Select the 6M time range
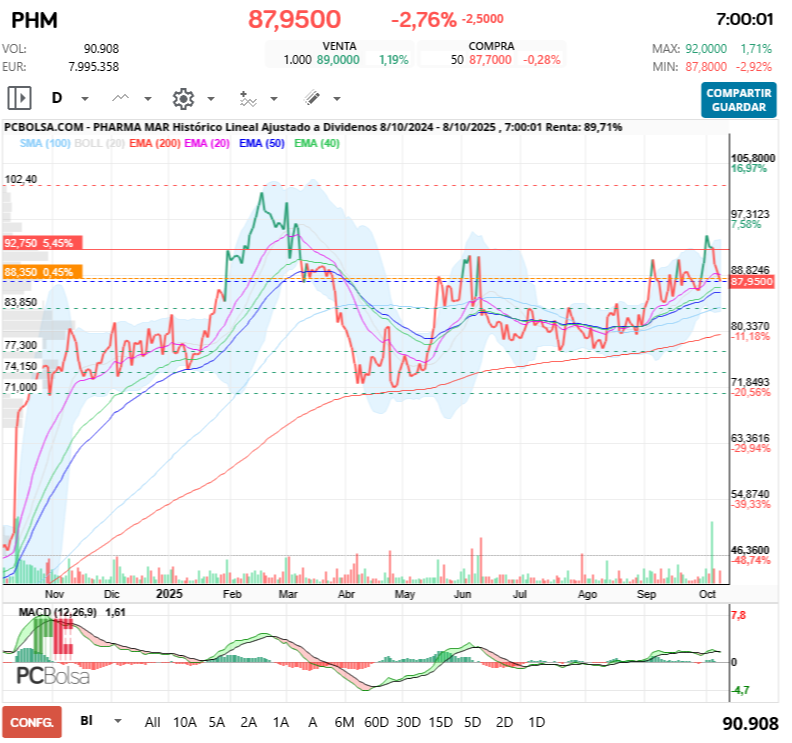Image resolution: width=792 pixels, height=743 pixels. coord(344,722)
